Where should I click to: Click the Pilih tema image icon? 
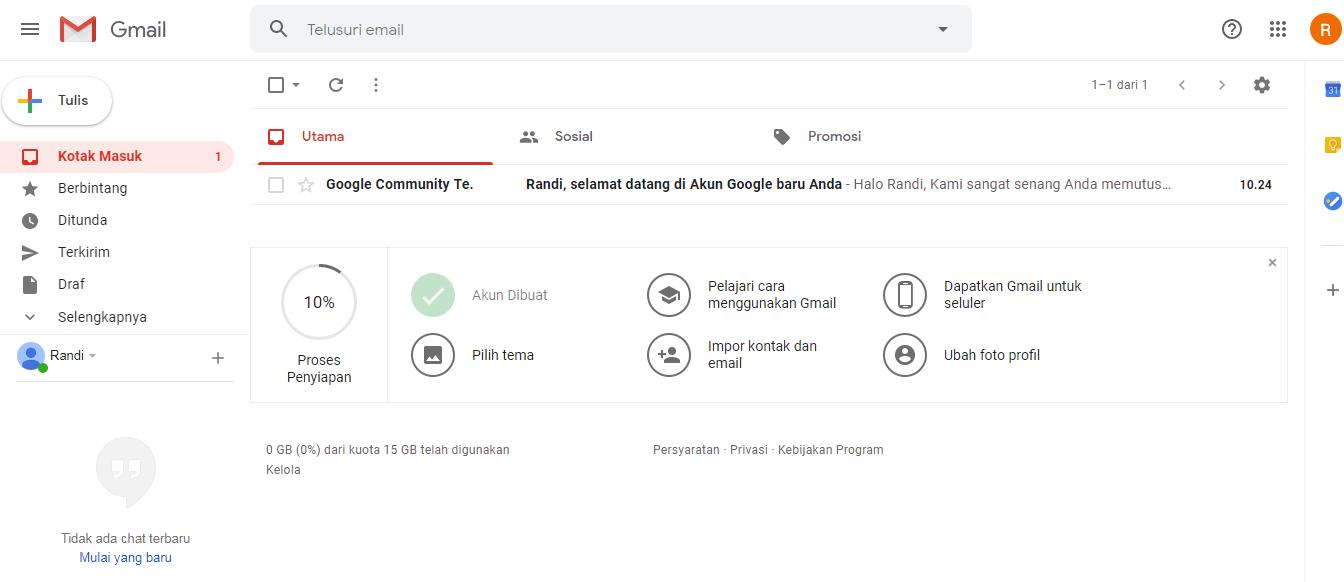click(x=433, y=355)
